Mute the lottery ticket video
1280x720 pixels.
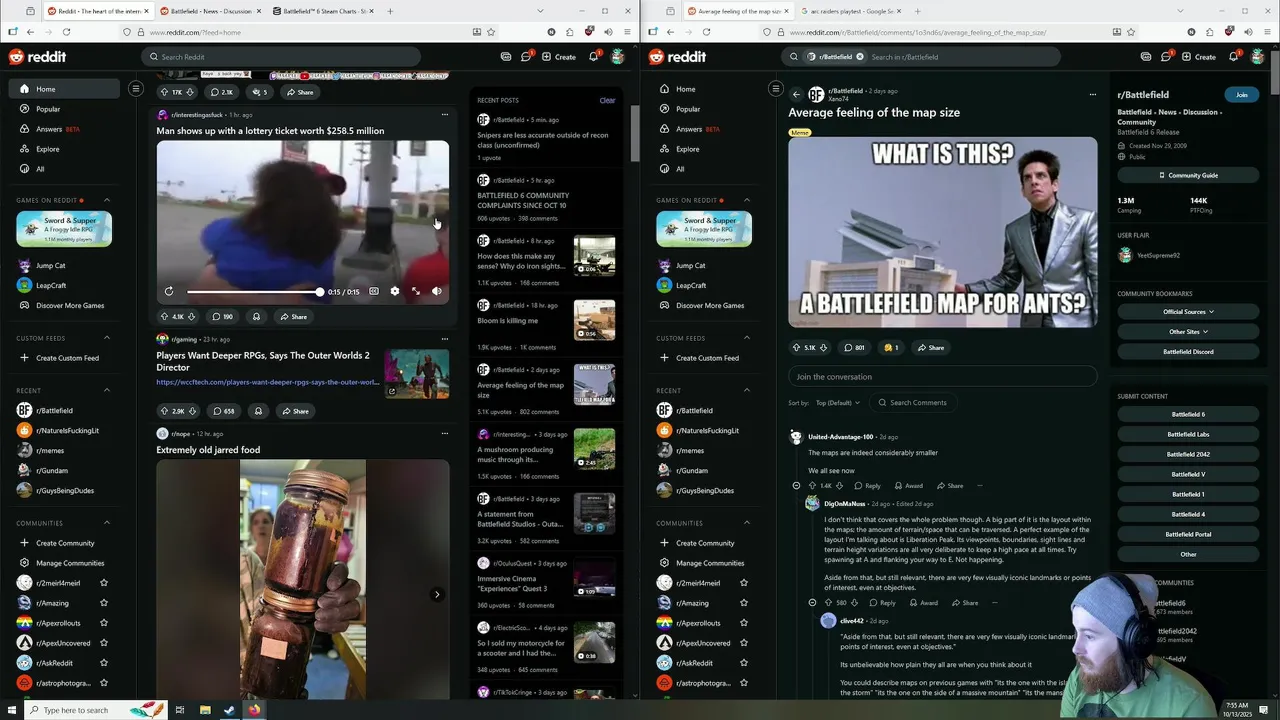point(437,291)
